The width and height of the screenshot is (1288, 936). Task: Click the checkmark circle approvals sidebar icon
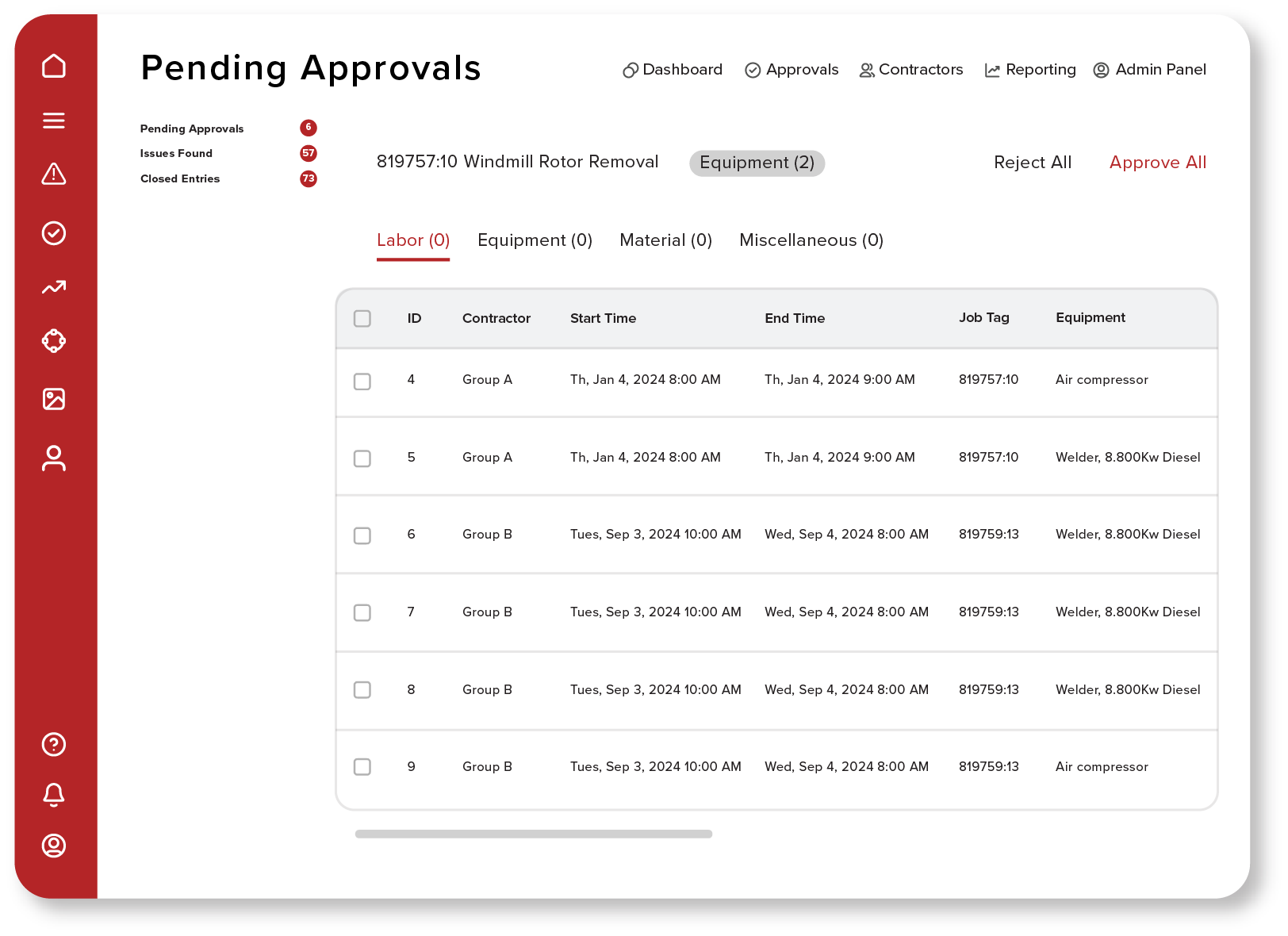tap(54, 233)
